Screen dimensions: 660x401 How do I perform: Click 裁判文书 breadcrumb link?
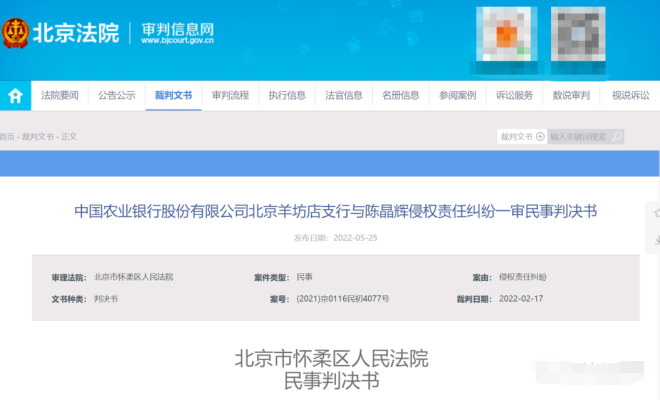(x=38, y=137)
